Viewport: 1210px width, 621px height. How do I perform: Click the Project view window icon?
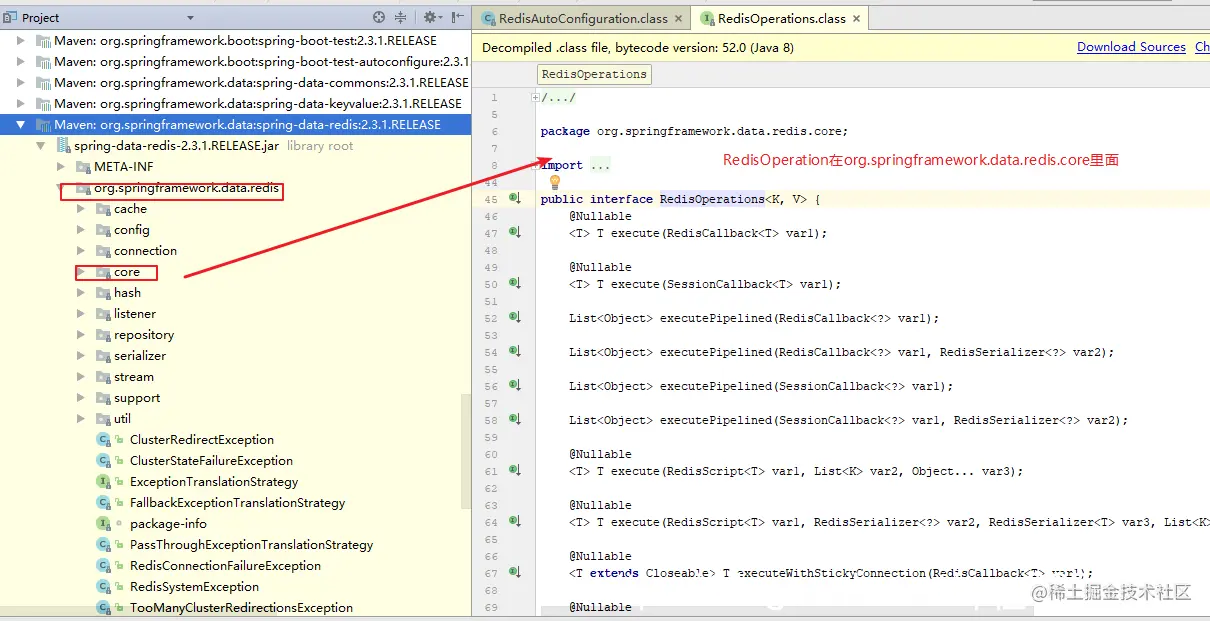tap(11, 17)
